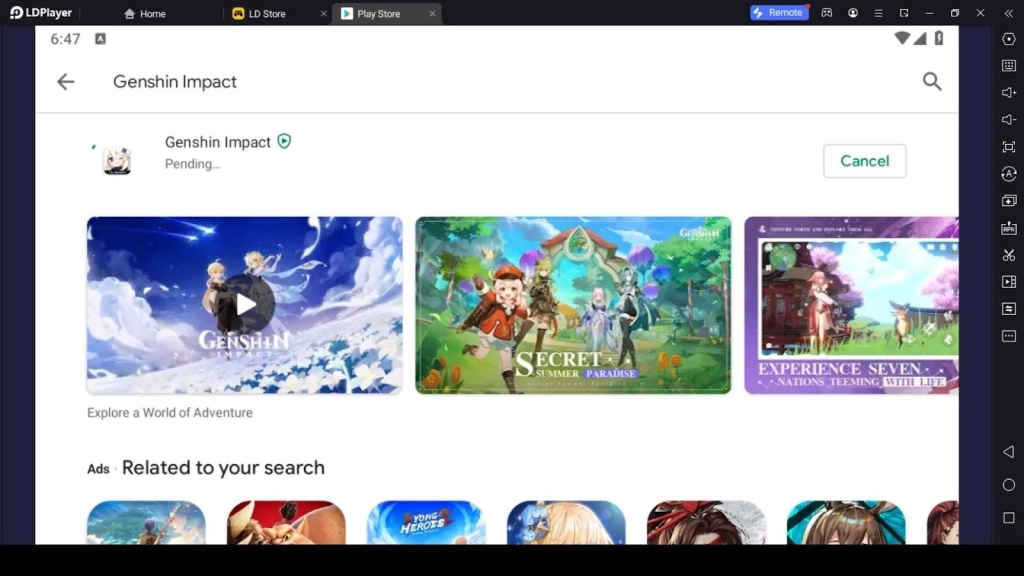The image size is (1024, 576).
Task: Toggle fullscreen from the sidebar
Action: click(1009, 147)
